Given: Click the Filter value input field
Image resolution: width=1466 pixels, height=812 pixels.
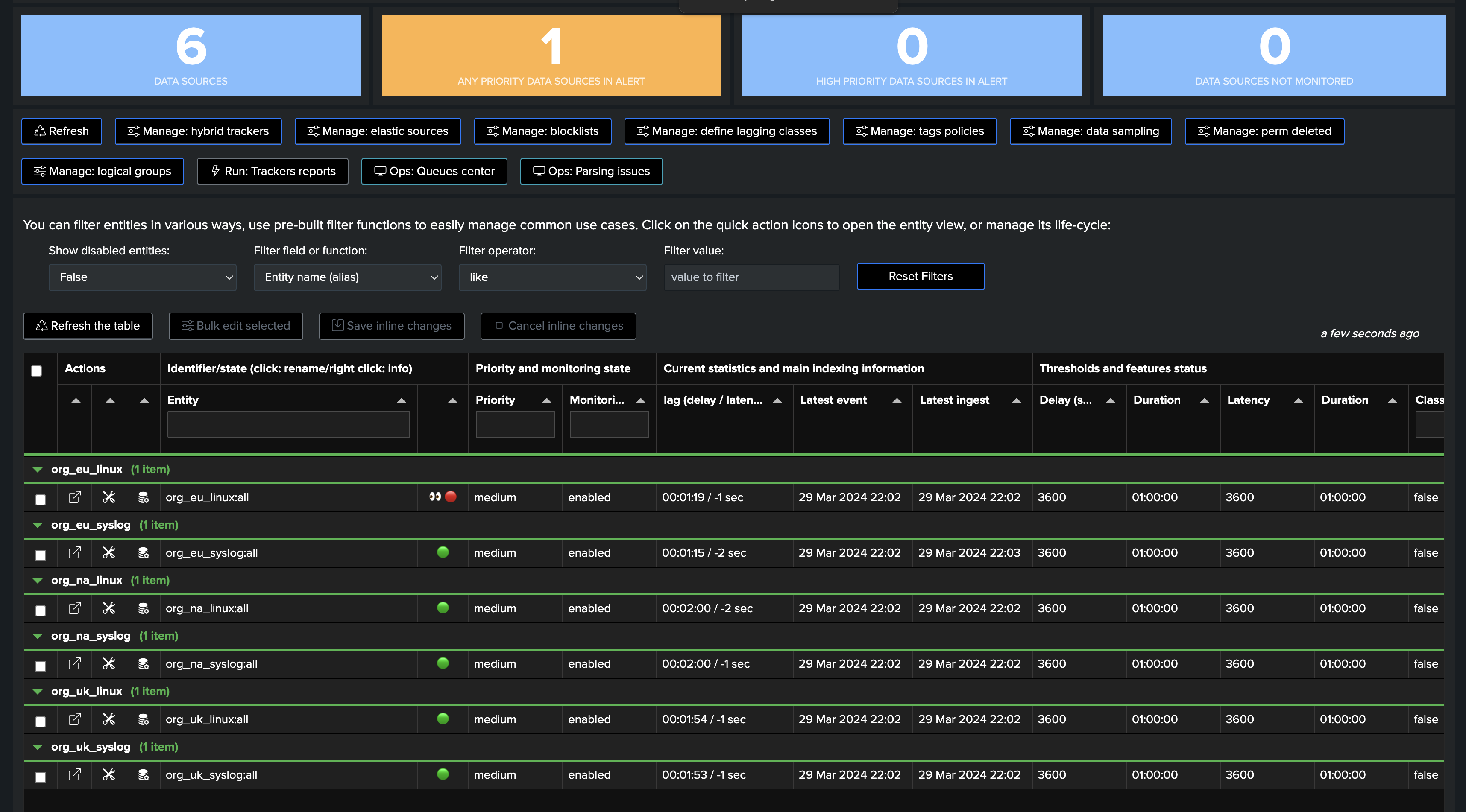Looking at the screenshot, I should click(x=751, y=277).
